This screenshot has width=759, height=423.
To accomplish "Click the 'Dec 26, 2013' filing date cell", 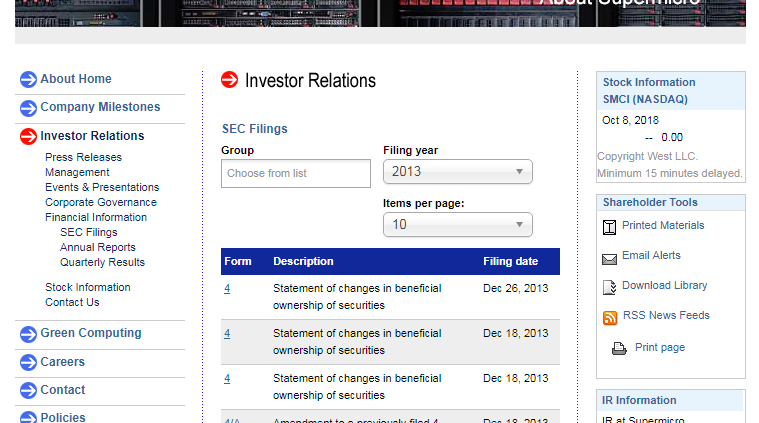I will 516,288.
